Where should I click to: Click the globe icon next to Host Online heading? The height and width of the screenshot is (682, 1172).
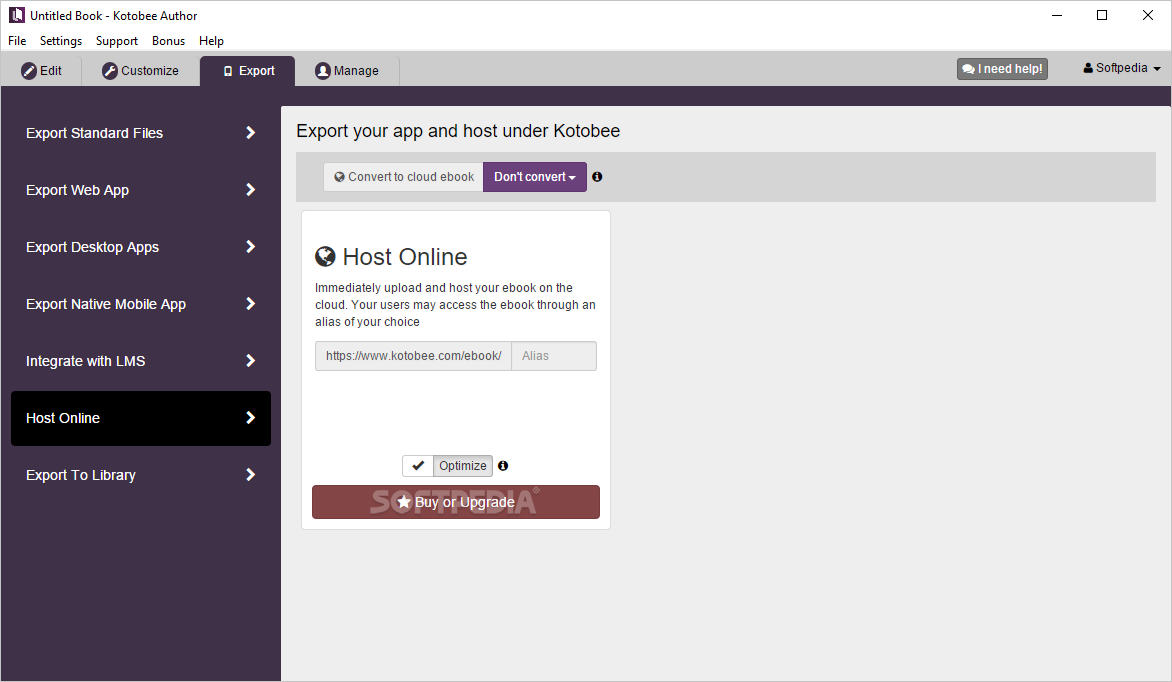tap(325, 256)
